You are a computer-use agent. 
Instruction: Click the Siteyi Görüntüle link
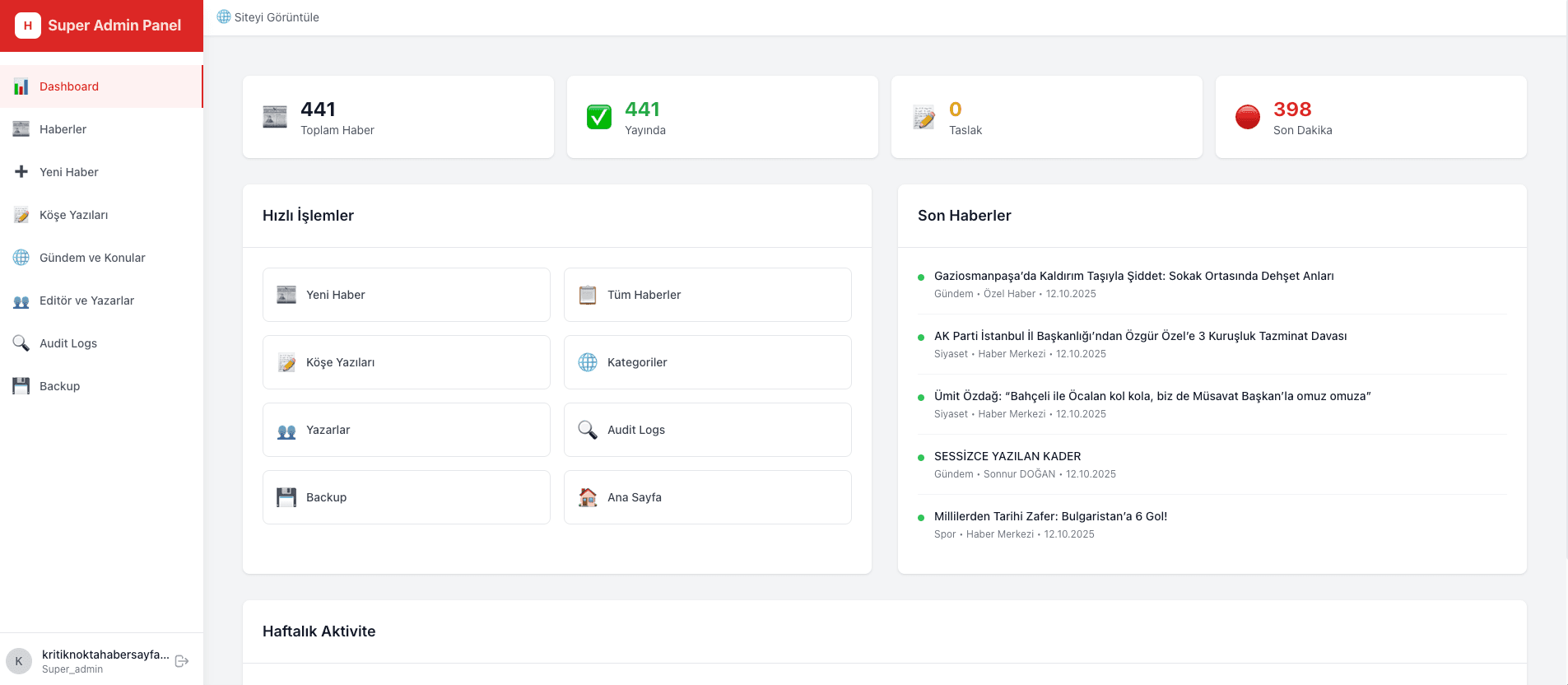[268, 17]
